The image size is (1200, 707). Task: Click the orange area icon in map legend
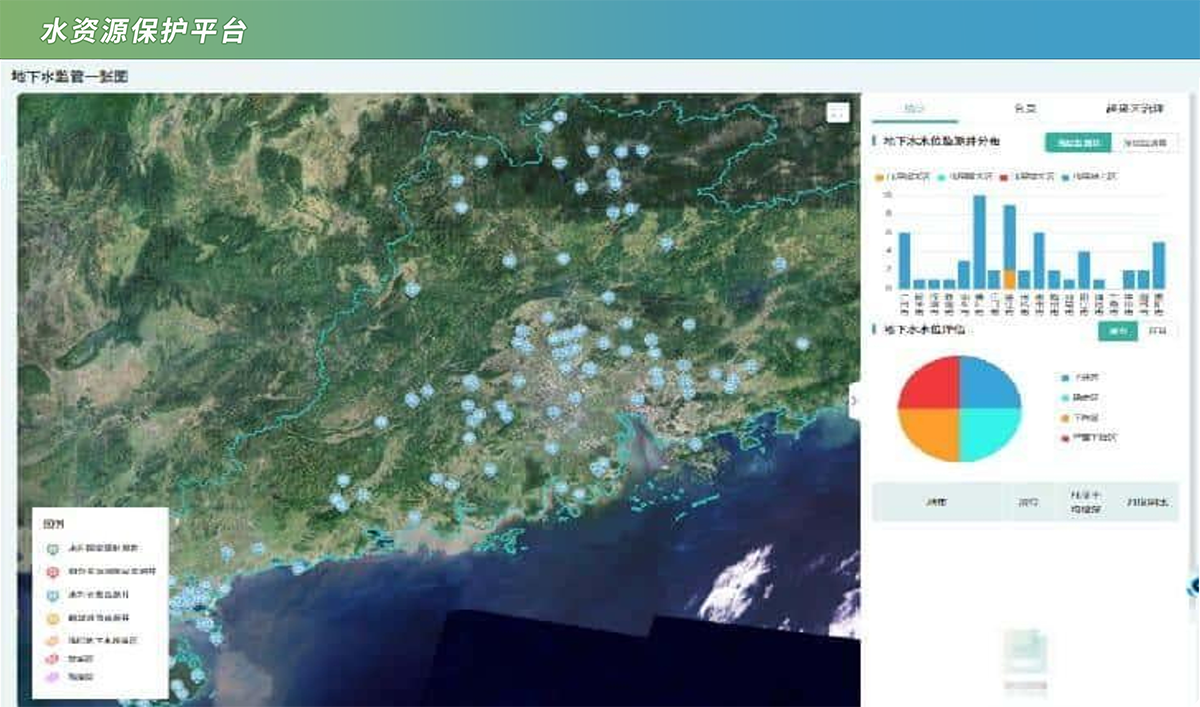click(52, 639)
